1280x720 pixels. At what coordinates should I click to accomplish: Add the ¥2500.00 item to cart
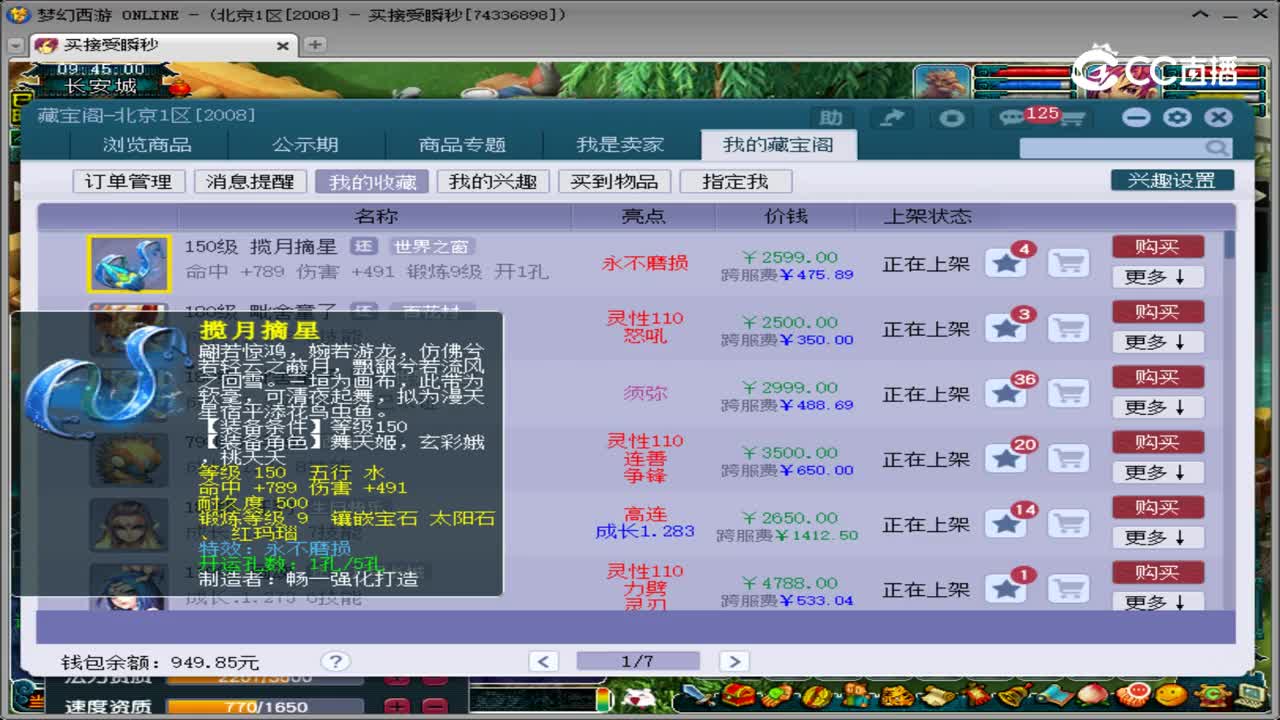click(x=1068, y=329)
